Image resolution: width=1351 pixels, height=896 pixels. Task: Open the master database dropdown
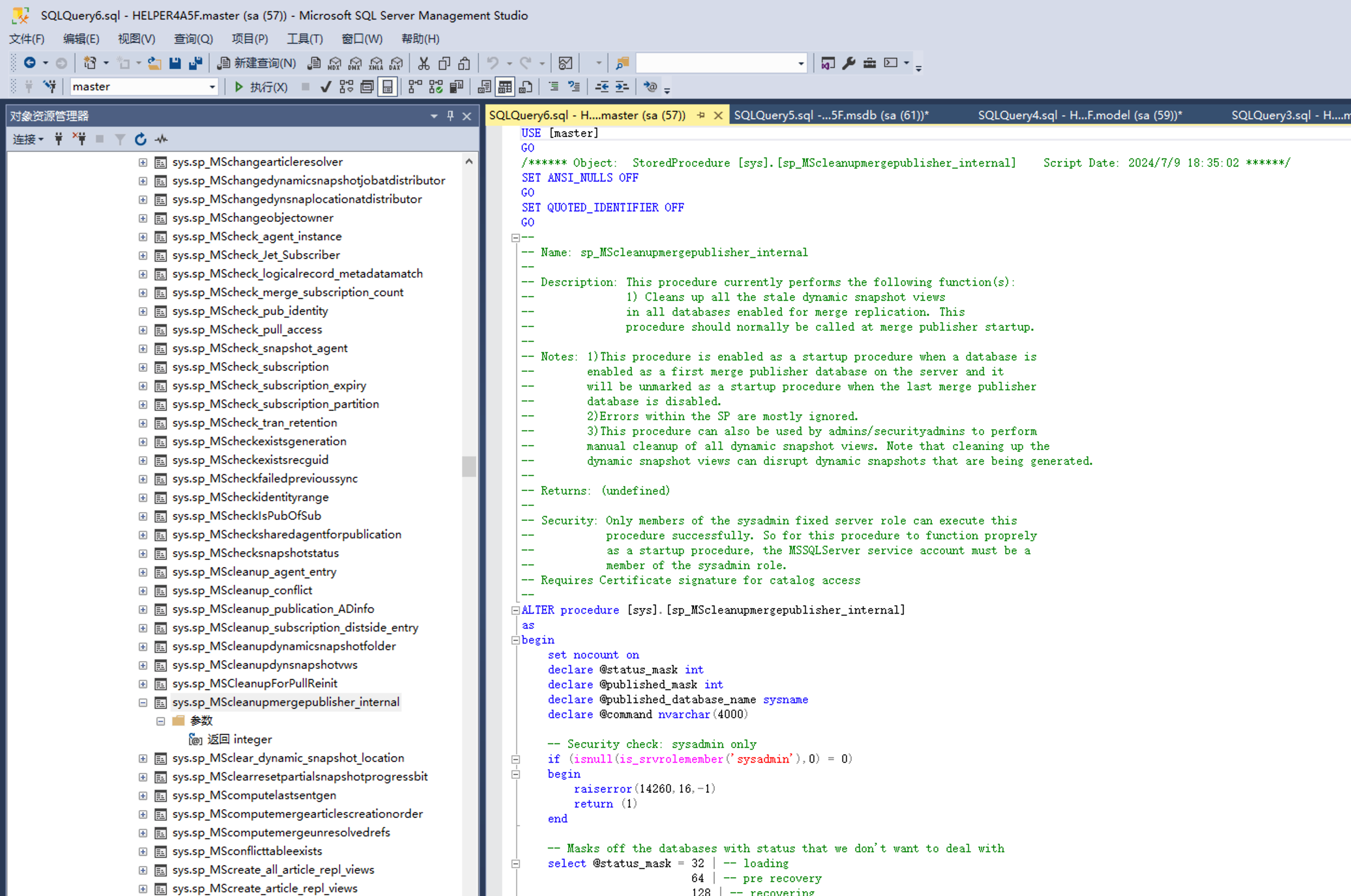(212, 87)
